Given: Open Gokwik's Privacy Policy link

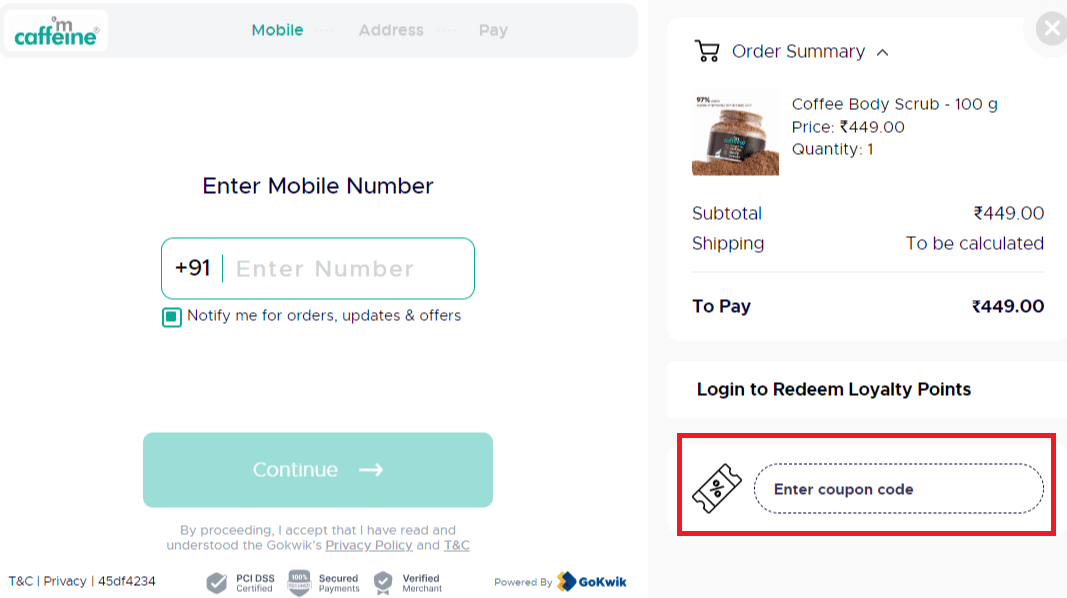Looking at the screenshot, I should (369, 545).
